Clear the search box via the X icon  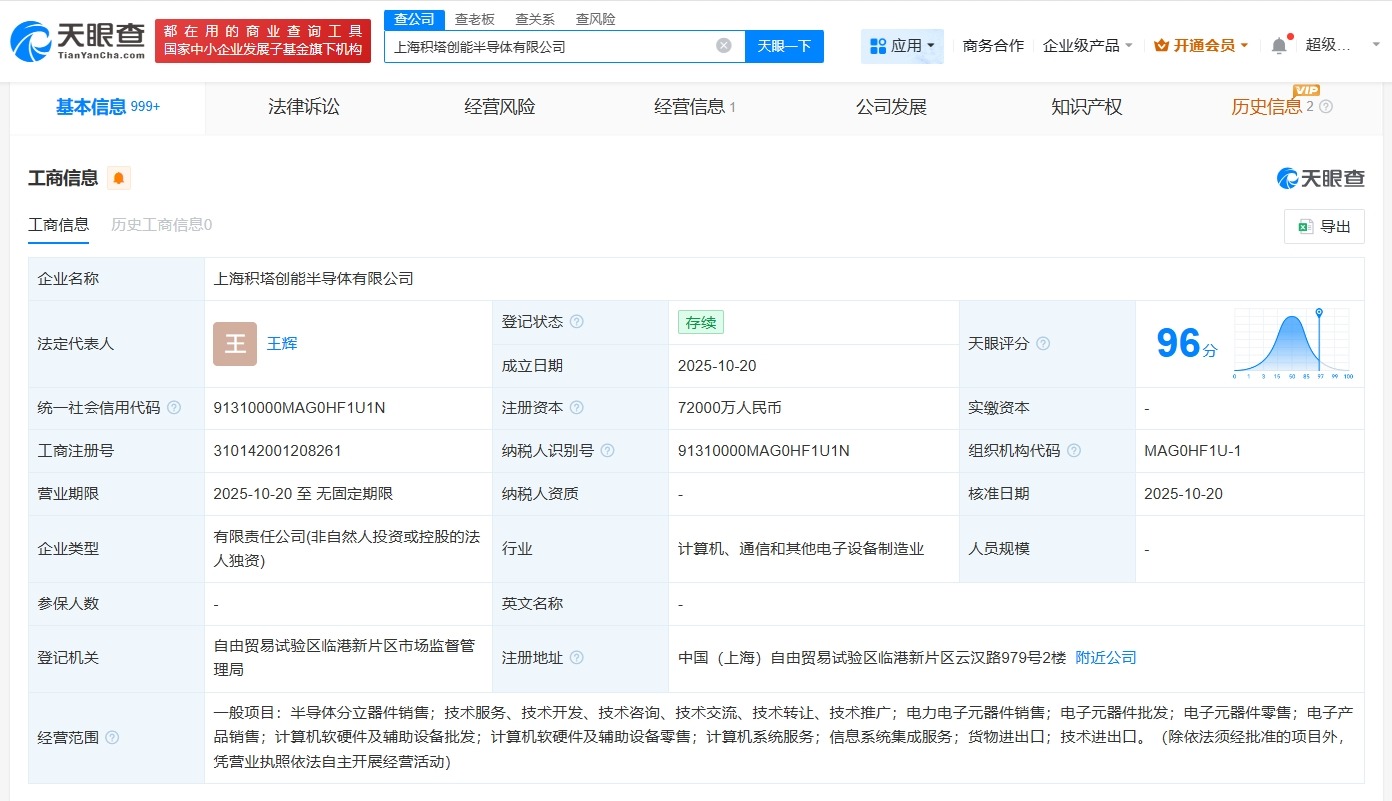723,46
